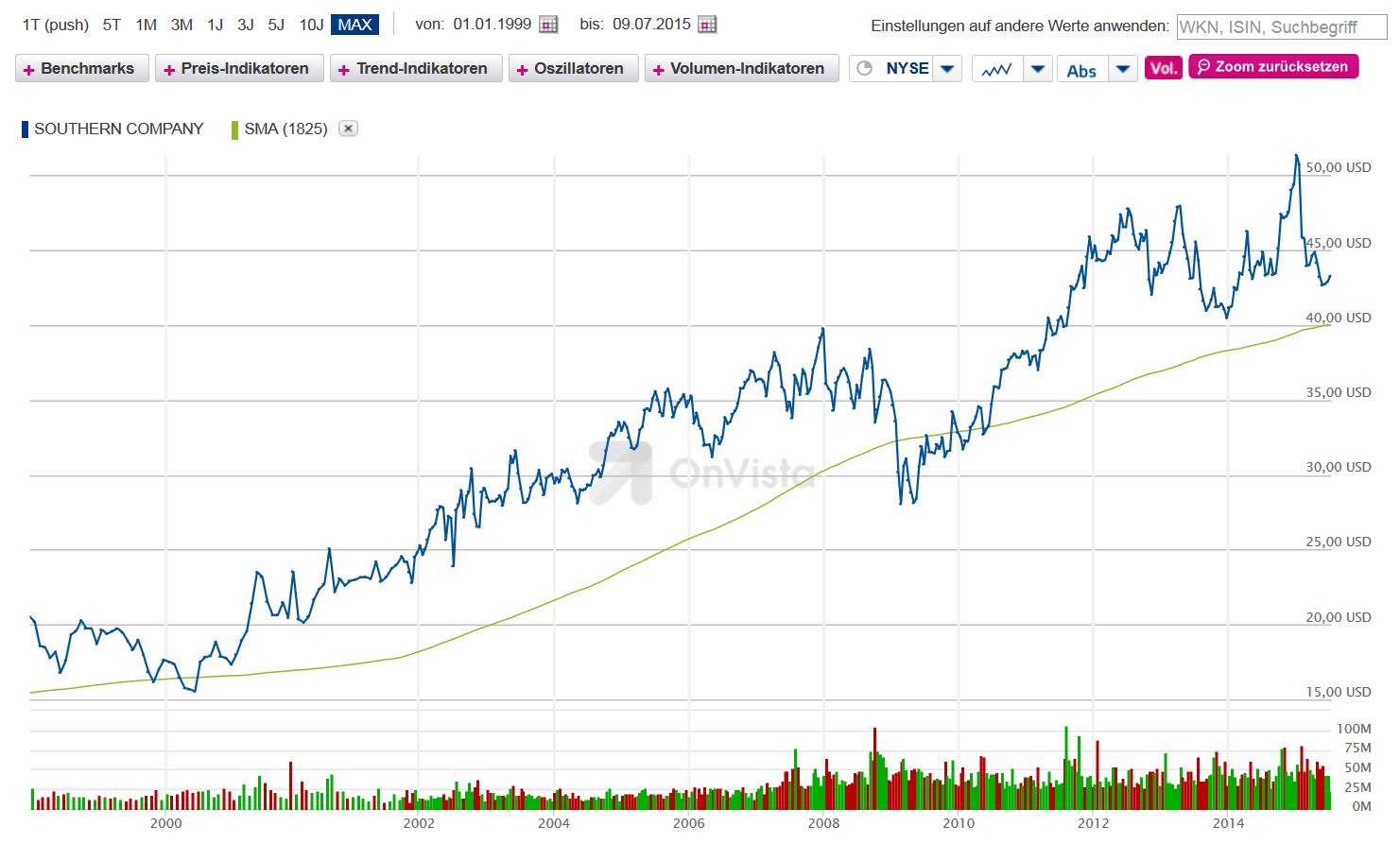Click the 2000 year axis label
This screenshot has height=844, width=1400.
(165, 822)
